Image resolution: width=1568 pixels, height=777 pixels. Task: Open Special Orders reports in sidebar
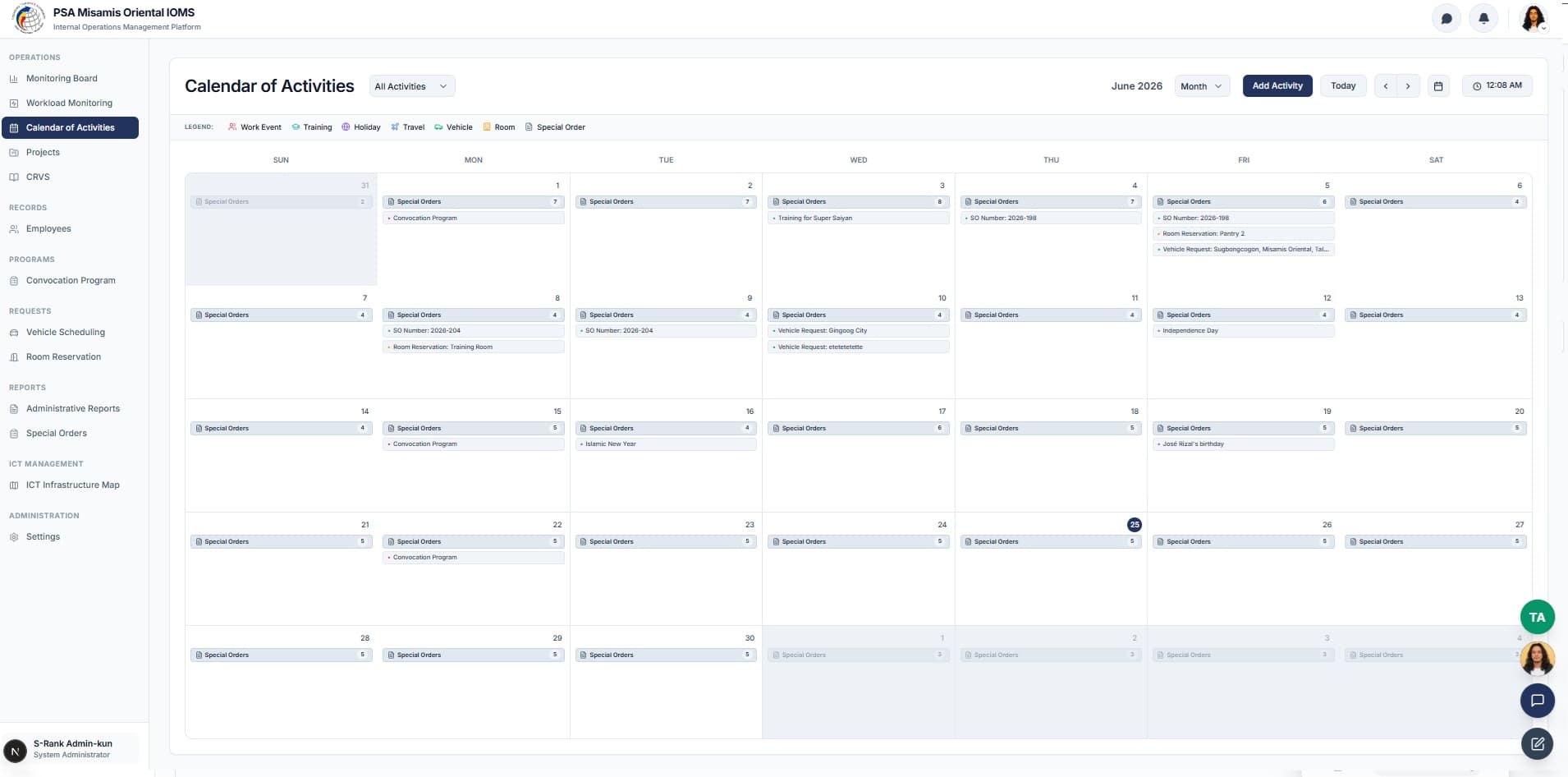pyautogui.click(x=70, y=434)
